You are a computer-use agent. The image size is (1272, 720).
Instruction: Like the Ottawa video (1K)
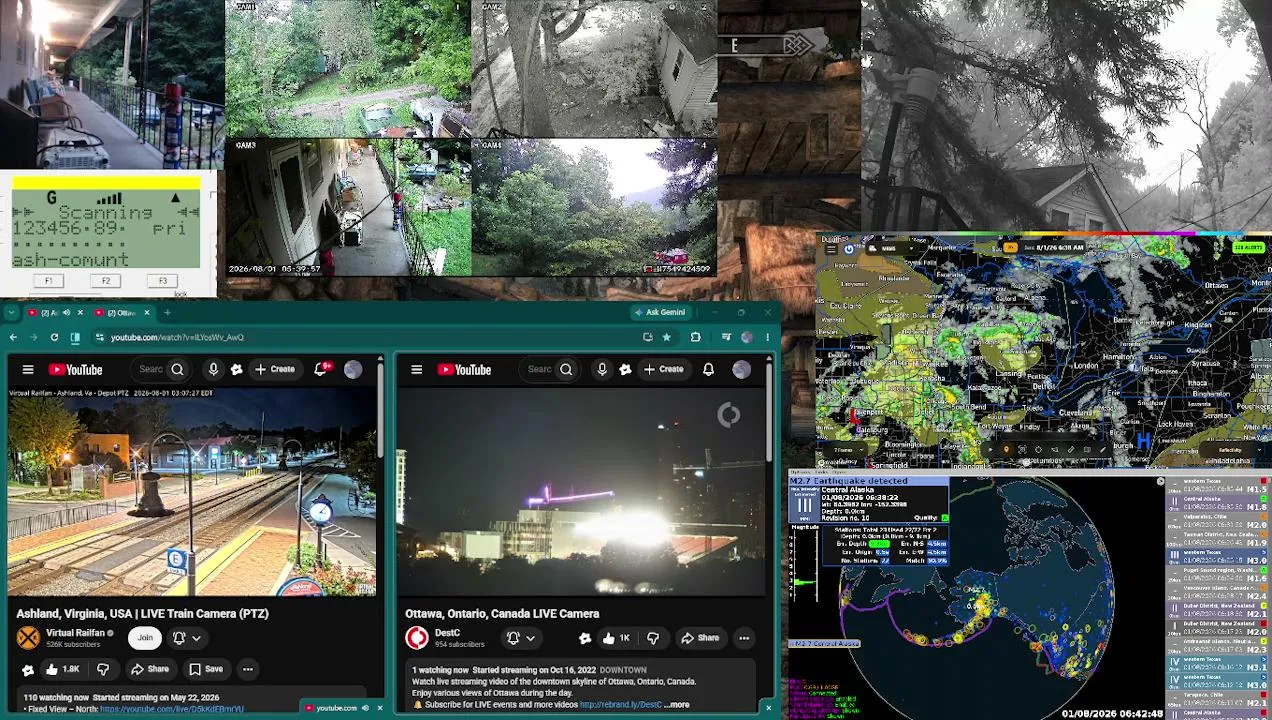pos(616,638)
